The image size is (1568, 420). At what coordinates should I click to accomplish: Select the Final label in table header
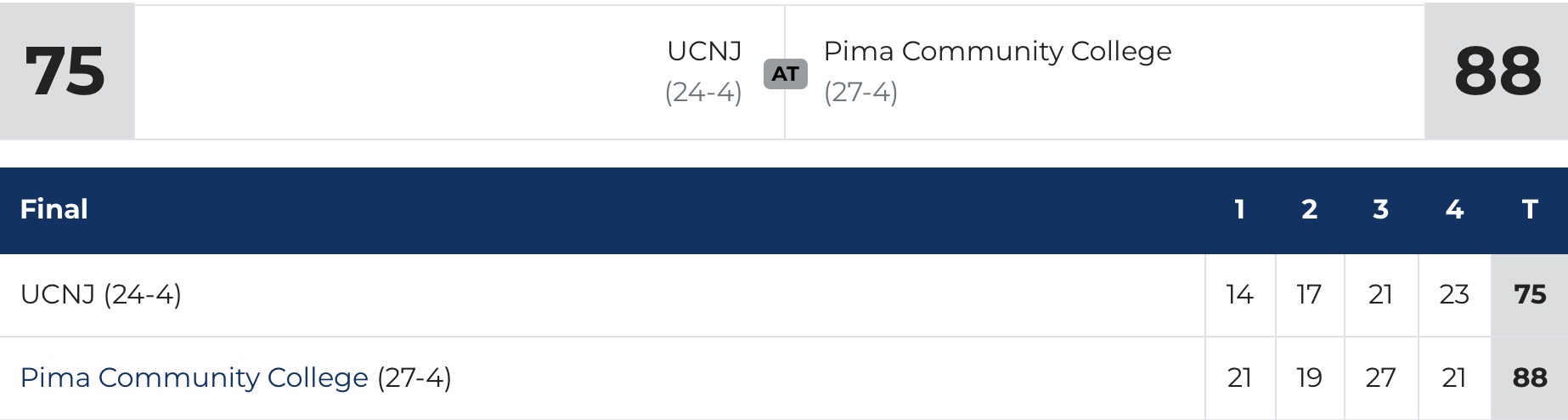54,209
